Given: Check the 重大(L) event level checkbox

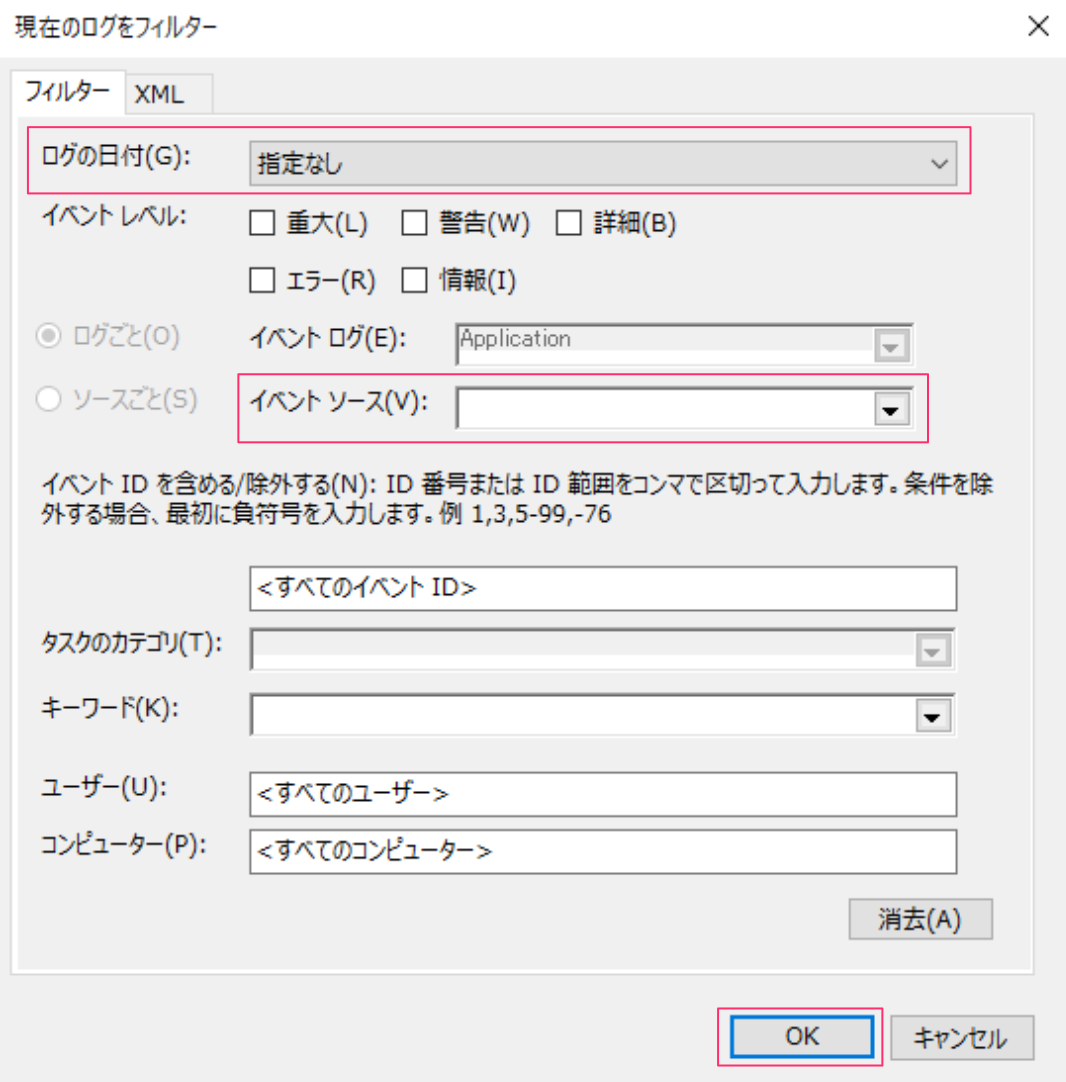Looking at the screenshot, I should pyautogui.click(x=261, y=223).
